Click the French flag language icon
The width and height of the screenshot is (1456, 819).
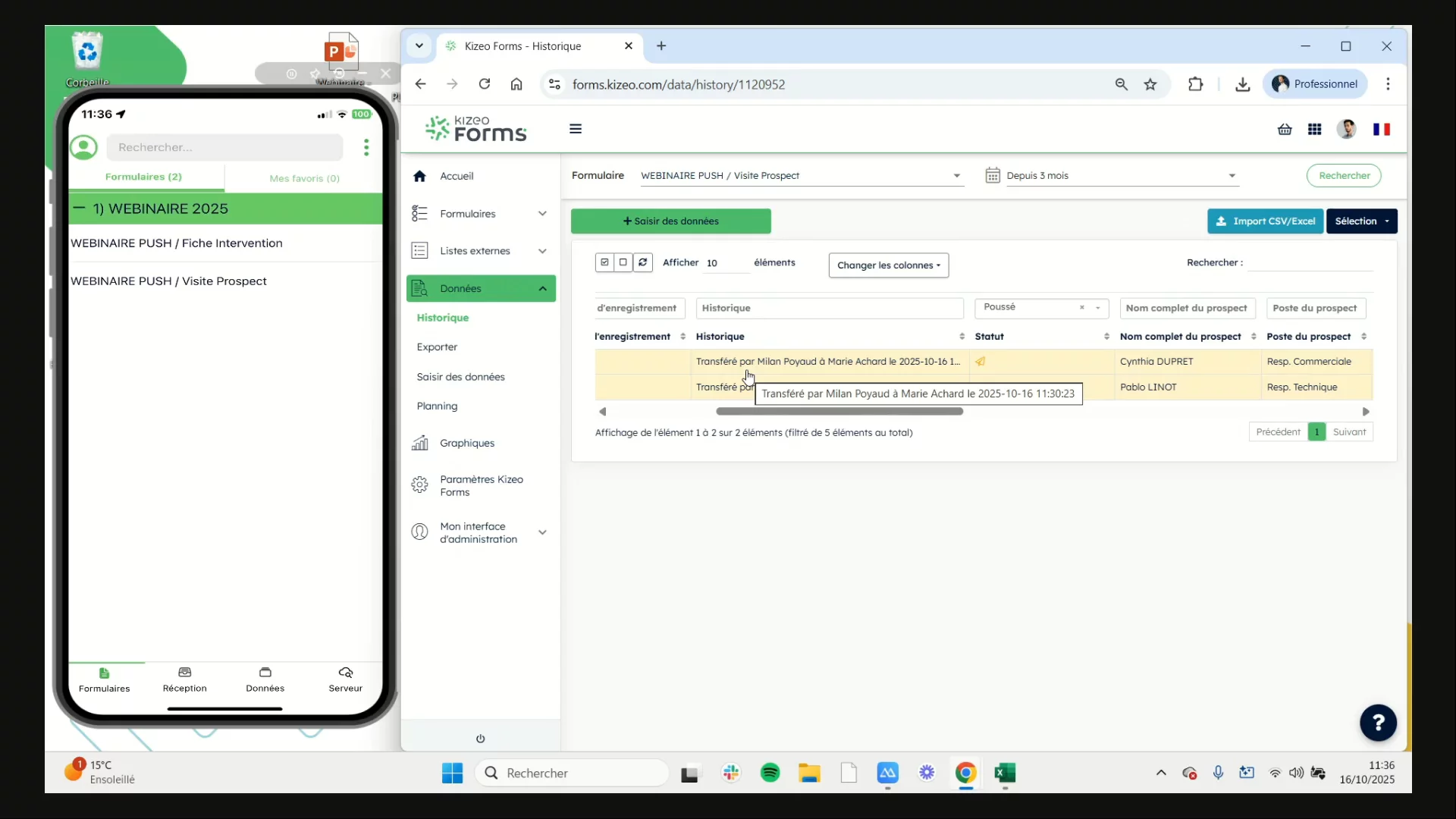1381,130
